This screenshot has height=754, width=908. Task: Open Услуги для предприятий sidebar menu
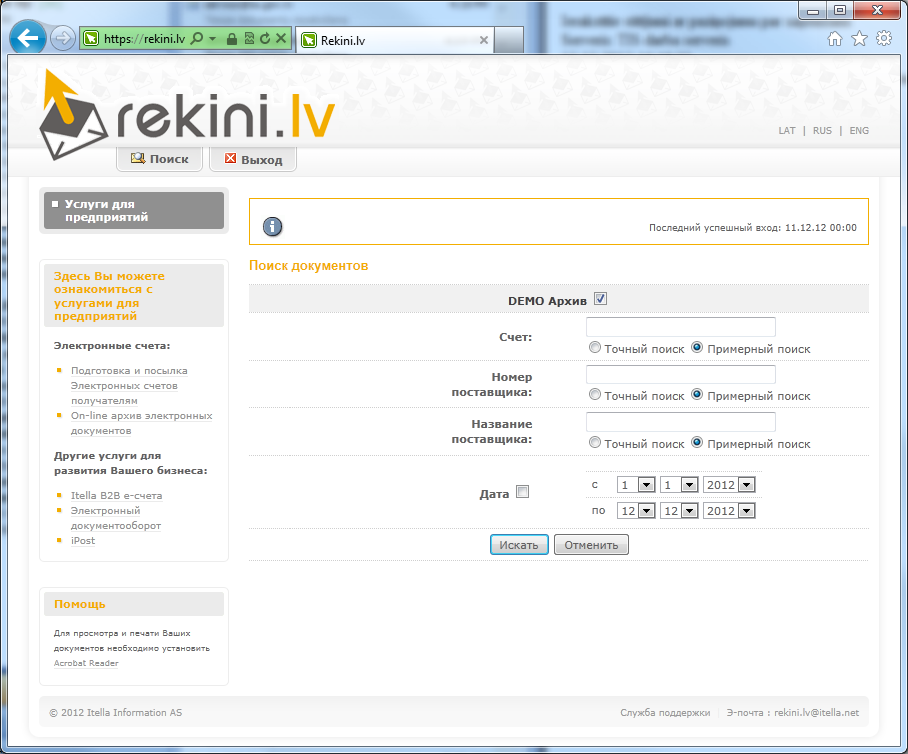(x=134, y=210)
